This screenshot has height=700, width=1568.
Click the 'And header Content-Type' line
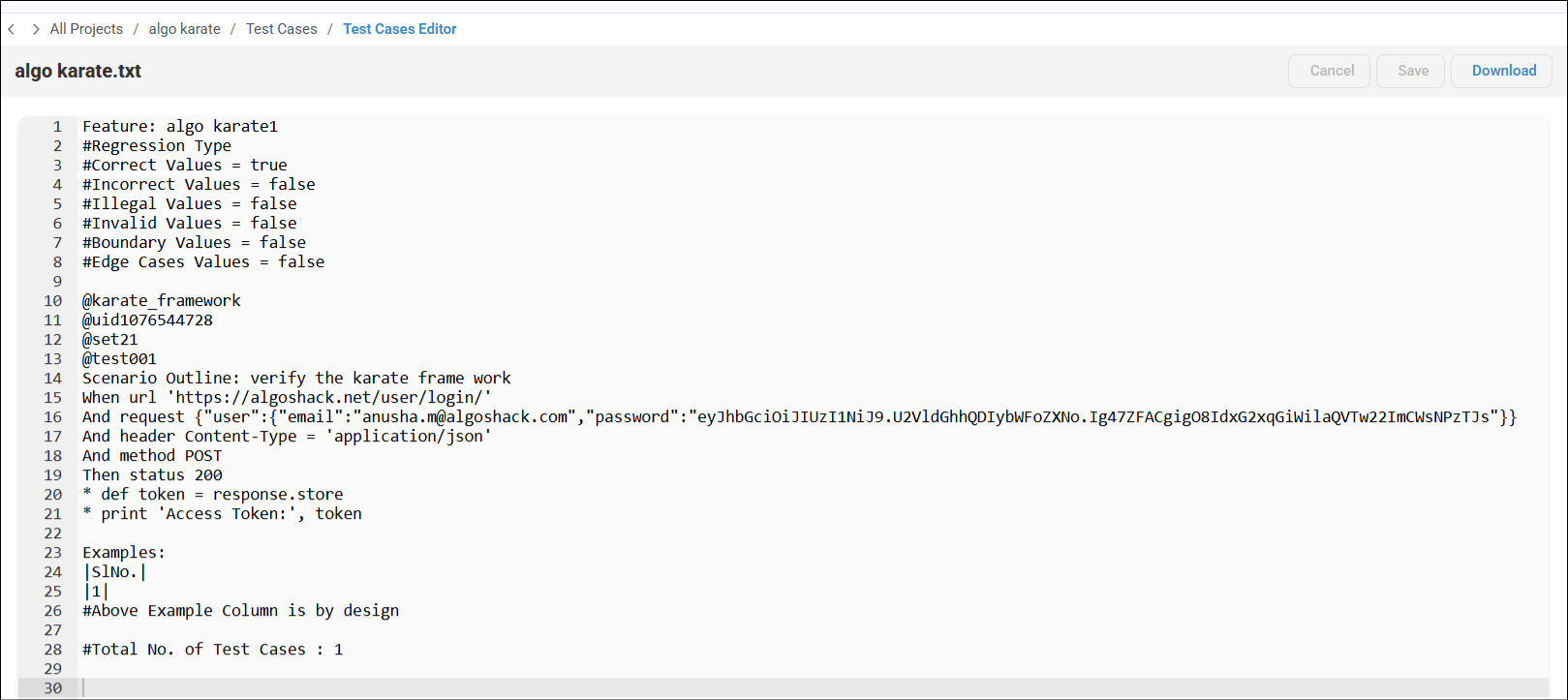pos(287,436)
